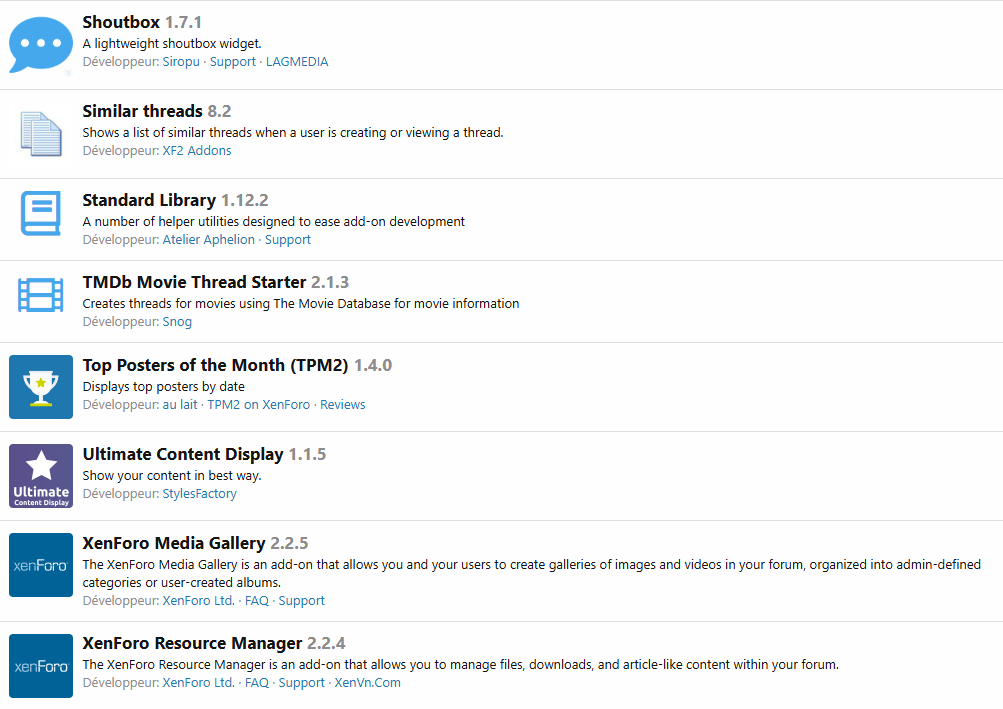Open the Reviews link for Top Posters
The height and width of the screenshot is (709, 1003).
[343, 405]
